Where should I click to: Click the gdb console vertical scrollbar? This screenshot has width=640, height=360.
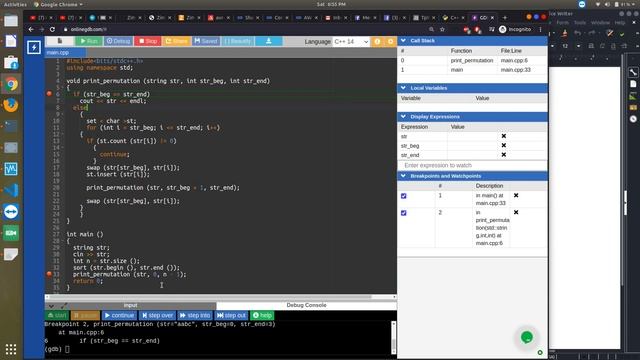[x=393, y=338]
